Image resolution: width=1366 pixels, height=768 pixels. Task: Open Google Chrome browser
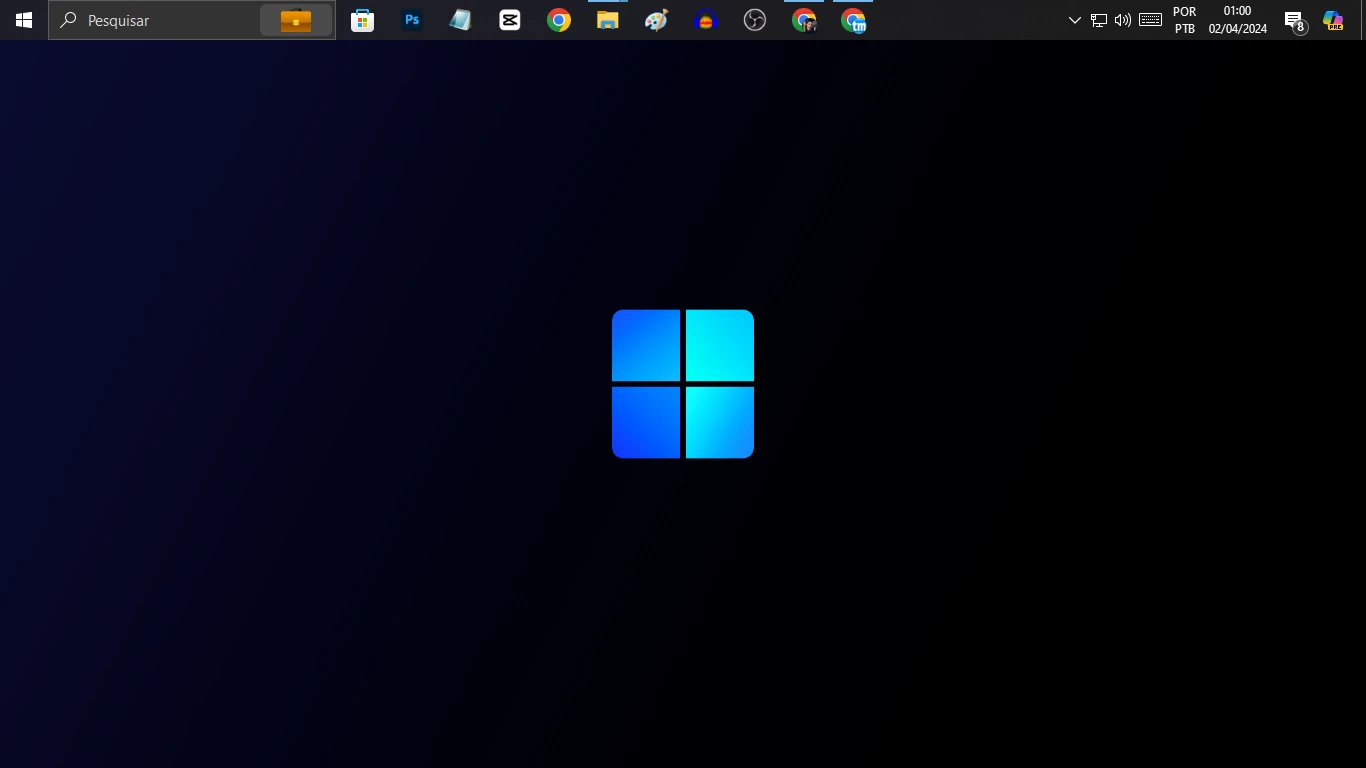(x=558, y=20)
